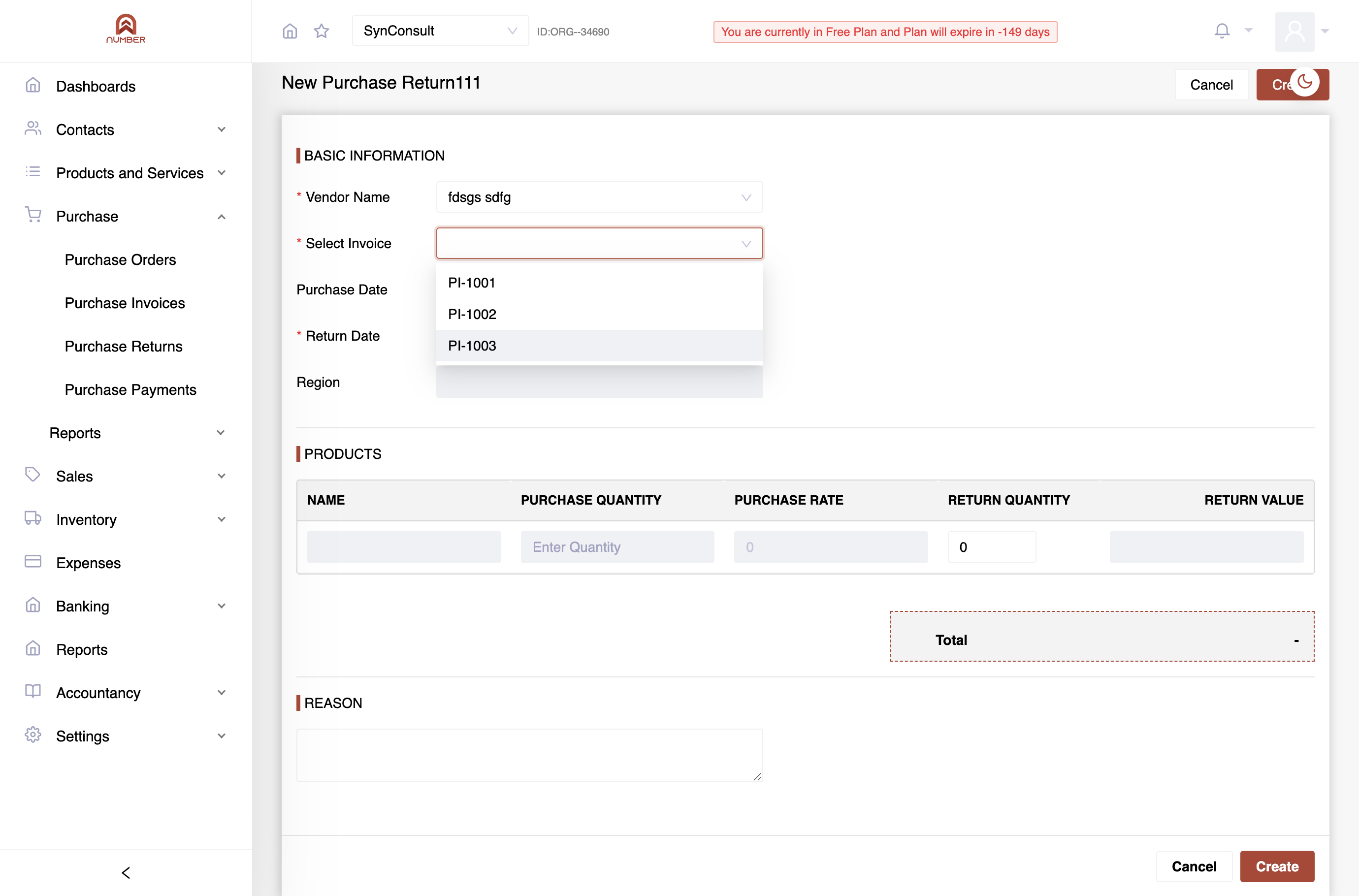Focus the Select Invoice combo box
Viewport: 1359px width, 896px height.
(x=599, y=243)
